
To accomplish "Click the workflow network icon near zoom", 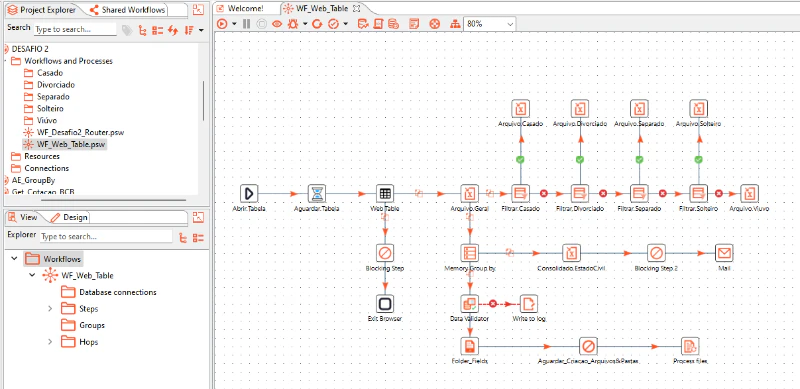I will (455, 23).
